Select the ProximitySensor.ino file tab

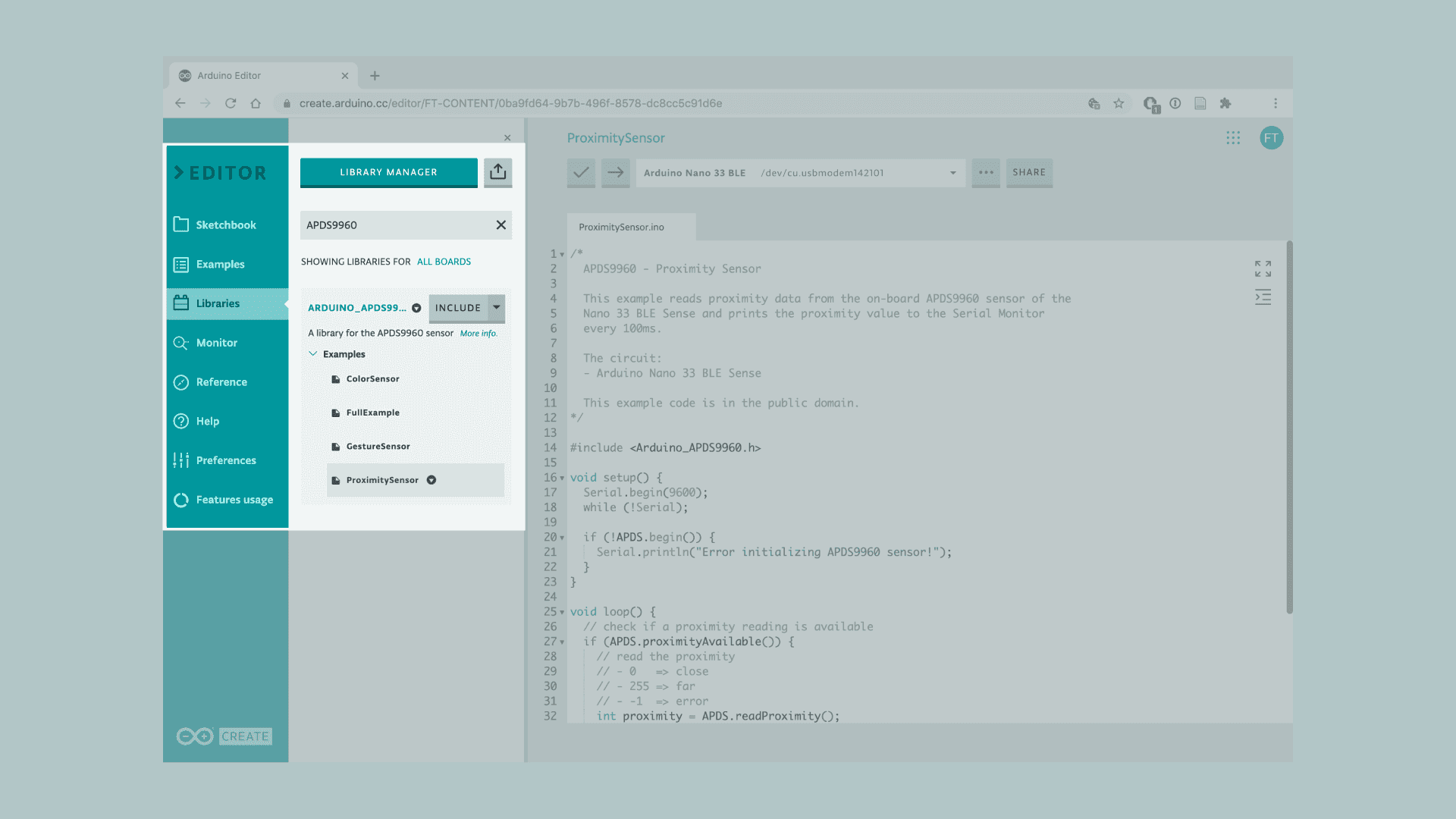pyautogui.click(x=621, y=227)
